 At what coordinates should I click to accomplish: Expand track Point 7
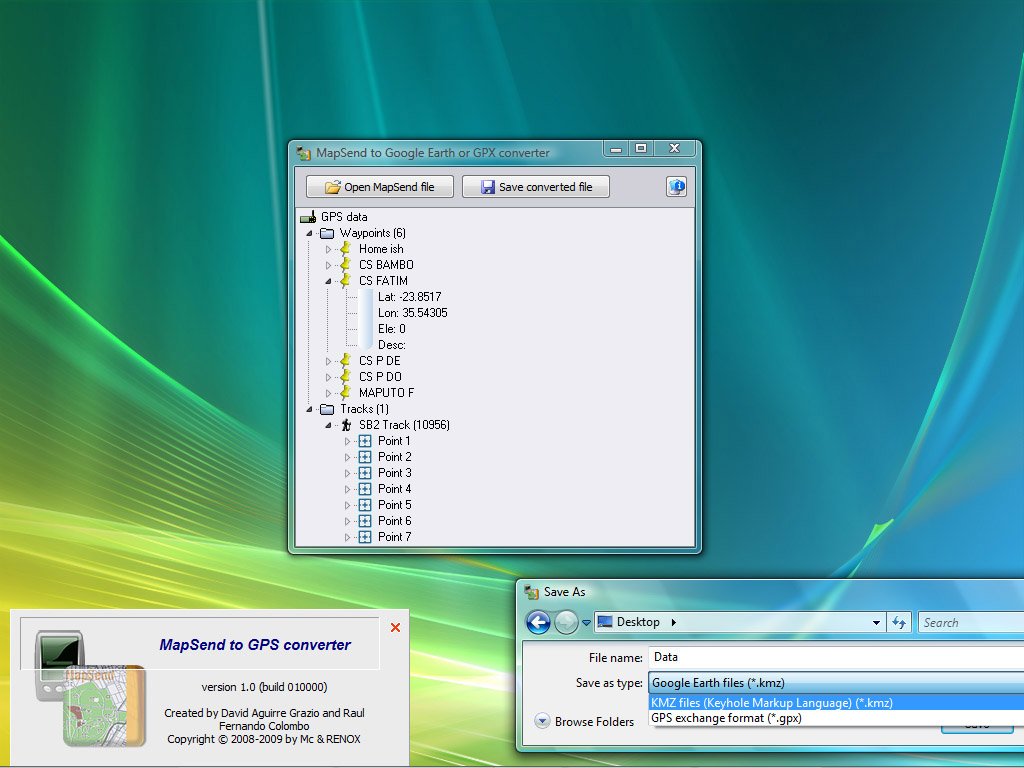[x=347, y=537]
